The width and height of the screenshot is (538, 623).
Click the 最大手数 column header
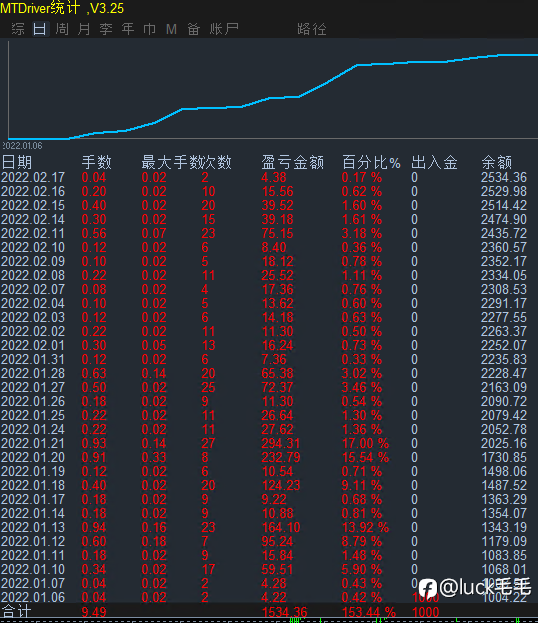(x=170, y=163)
